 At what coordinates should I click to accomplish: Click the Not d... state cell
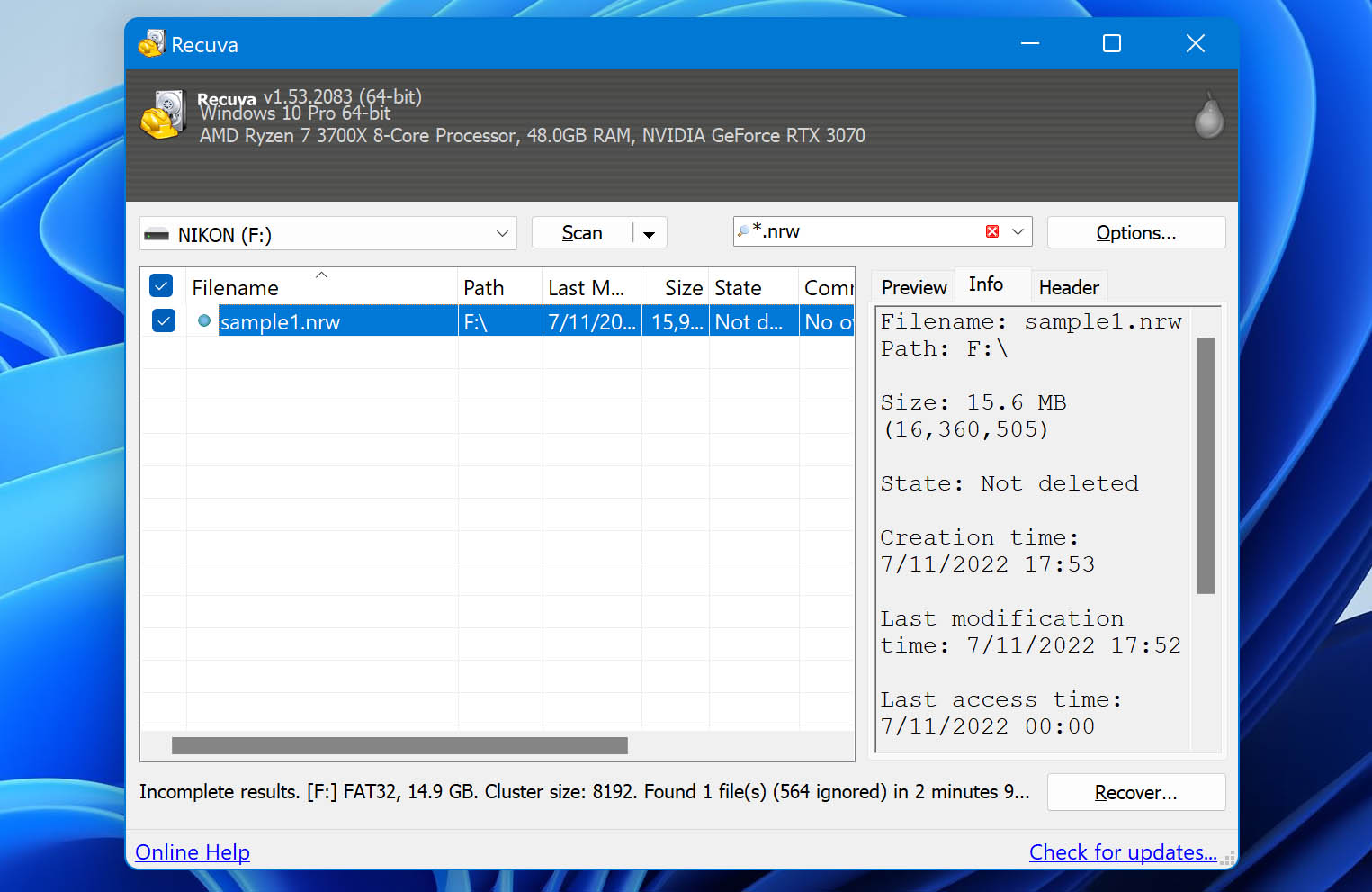[754, 321]
